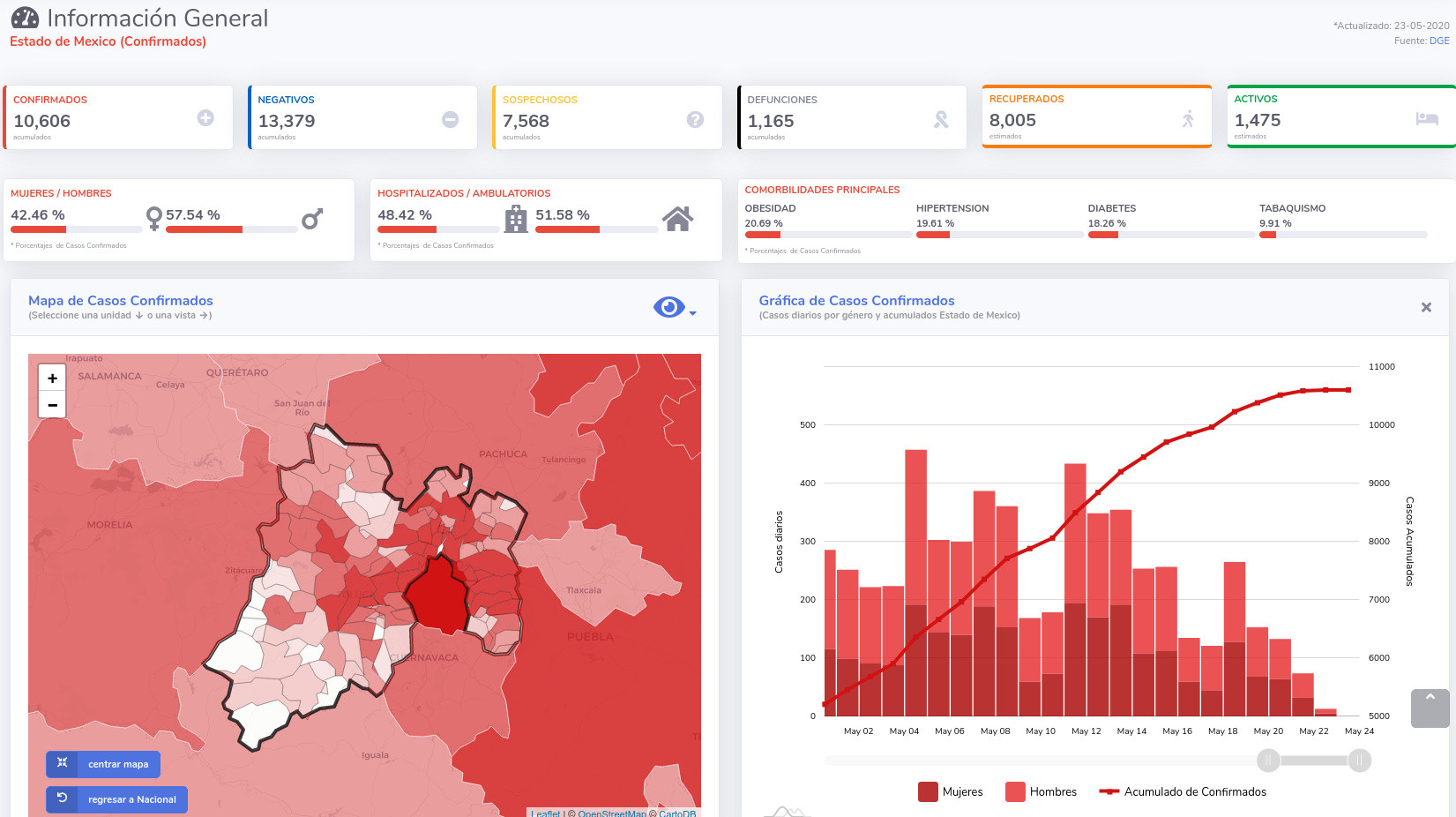This screenshot has height=817, width=1456.
Task: Click the MORELIA label on the map
Action: pos(109,525)
